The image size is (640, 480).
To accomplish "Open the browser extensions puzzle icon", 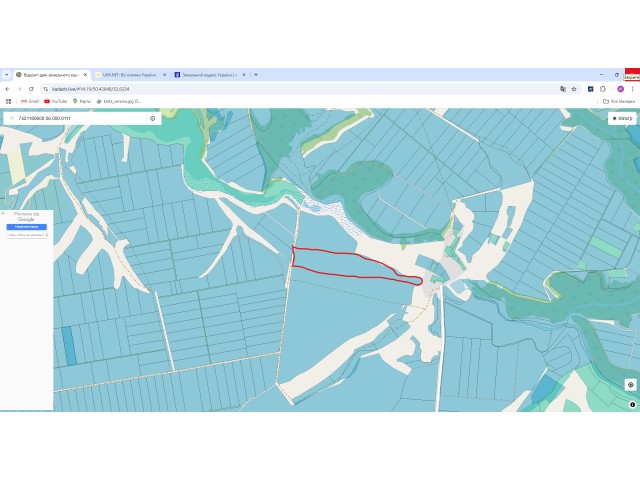I will point(603,89).
